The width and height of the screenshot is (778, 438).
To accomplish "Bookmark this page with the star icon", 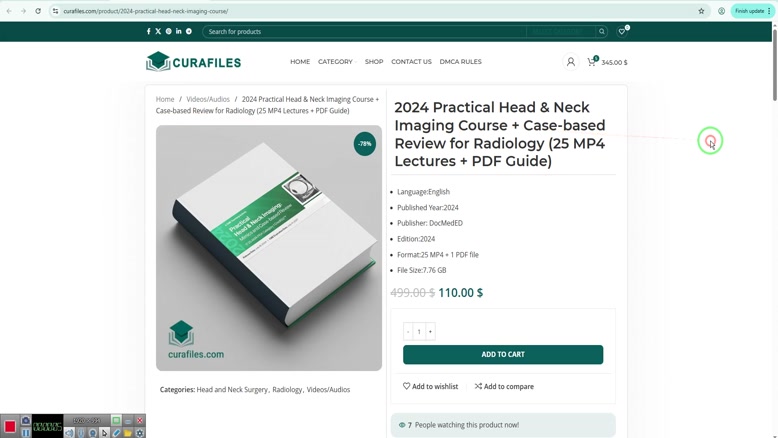I will pos(701,11).
